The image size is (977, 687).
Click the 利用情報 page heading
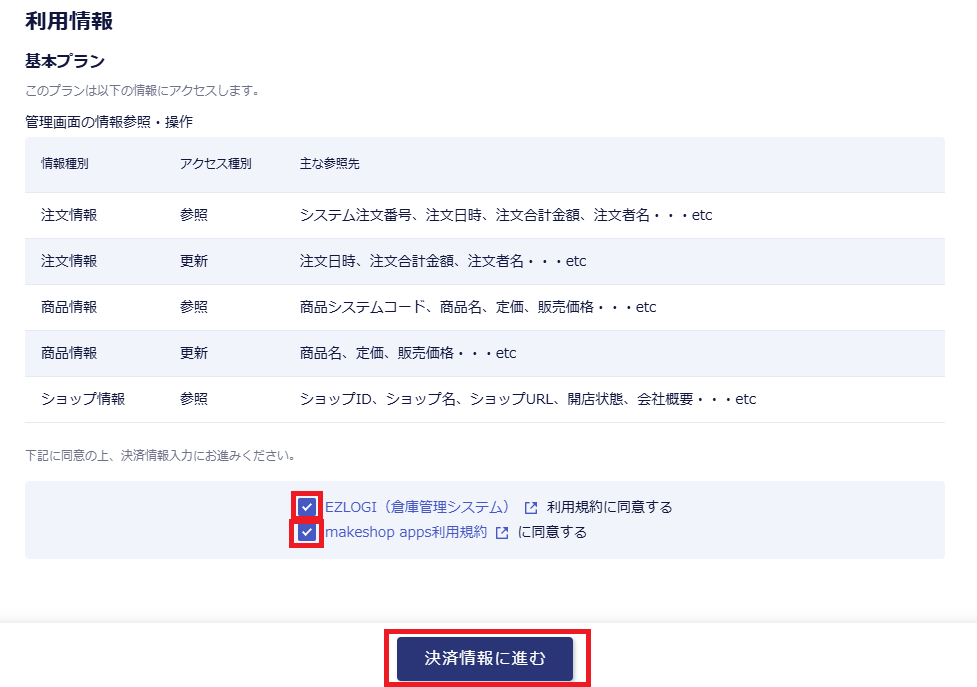coord(68,21)
